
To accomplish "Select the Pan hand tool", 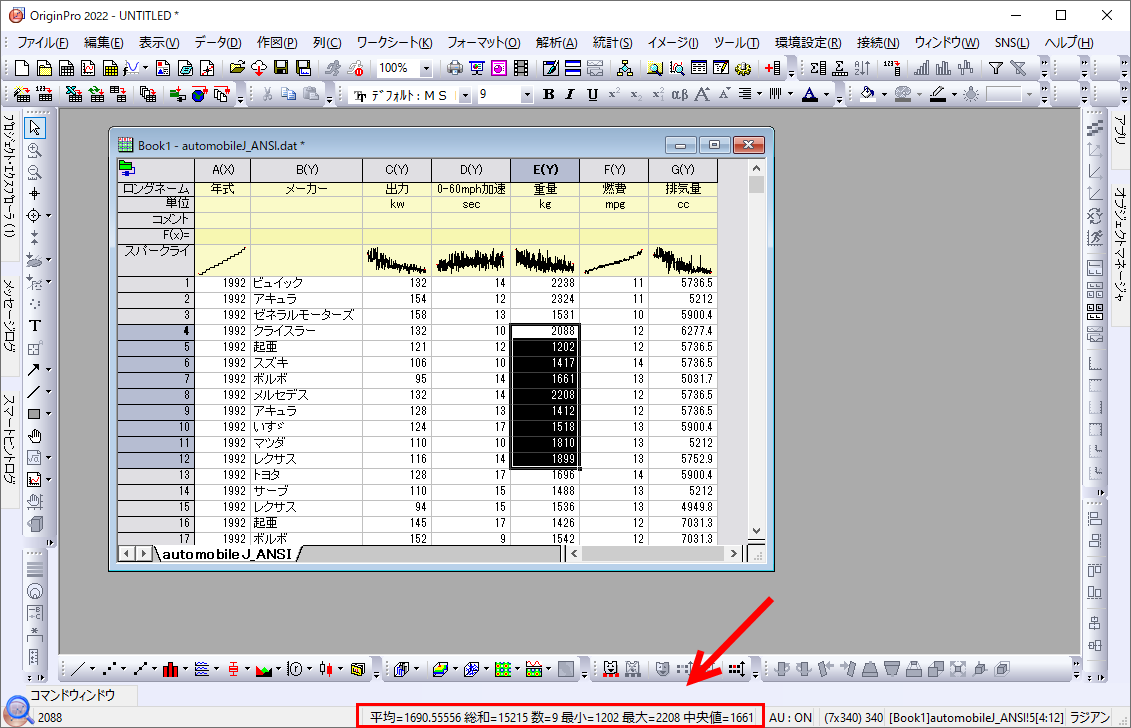I will pos(34,436).
